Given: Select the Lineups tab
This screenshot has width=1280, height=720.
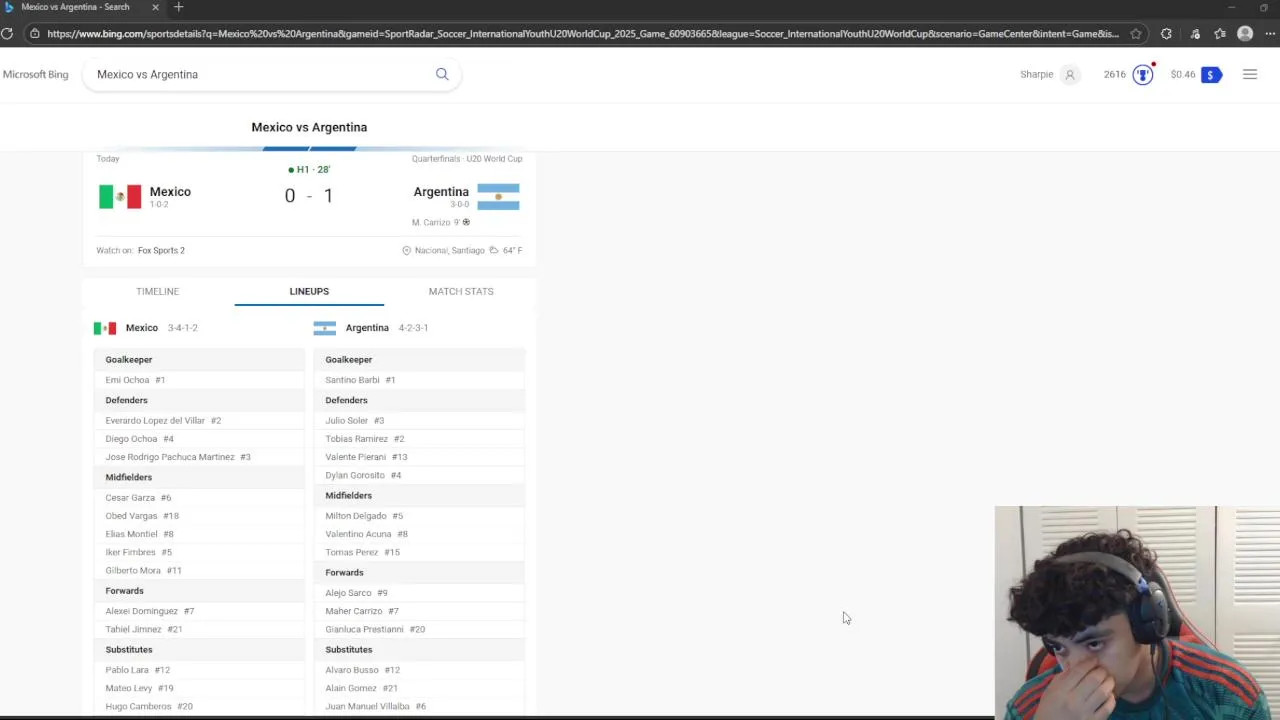Looking at the screenshot, I should point(309,291).
